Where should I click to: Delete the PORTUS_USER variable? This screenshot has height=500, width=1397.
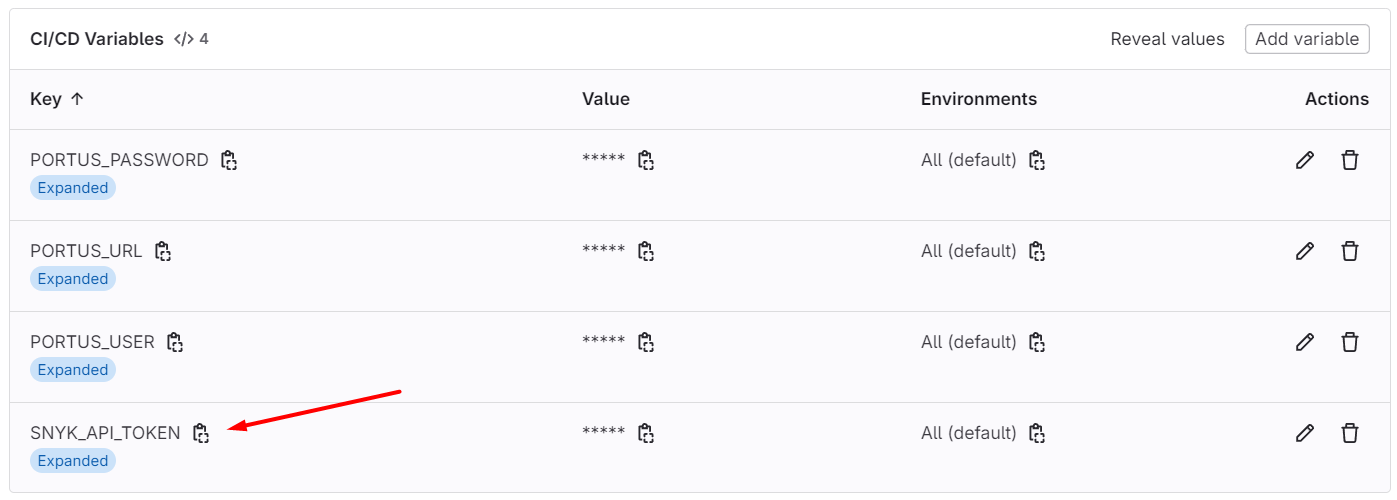click(1350, 342)
